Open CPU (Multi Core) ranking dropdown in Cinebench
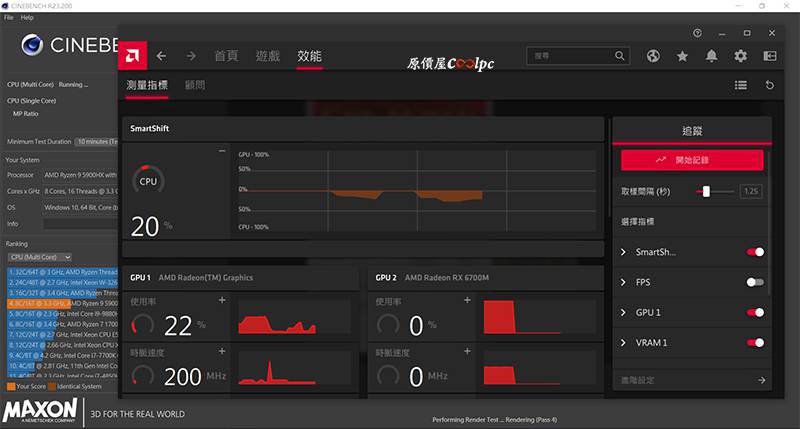The height and width of the screenshot is (429, 800). pyautogui.click(x=39, y=257)
